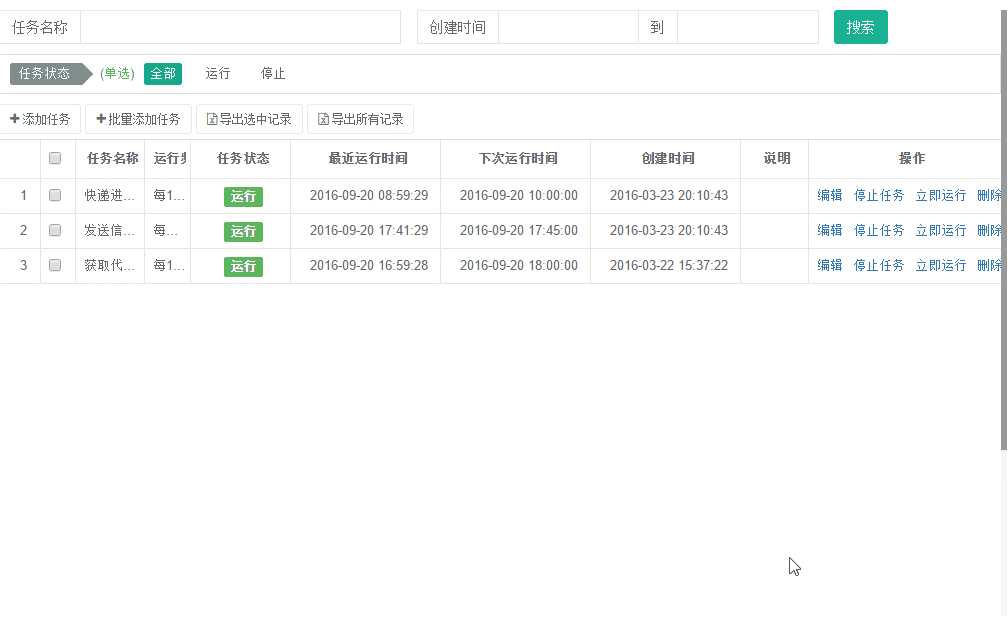Sort by 最近运行时间 column header

click(x=368, y=158)
